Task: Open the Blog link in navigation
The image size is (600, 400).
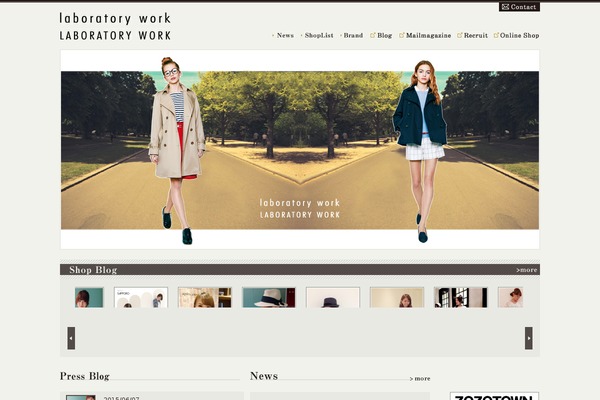Action: click(x=385, y=35)
